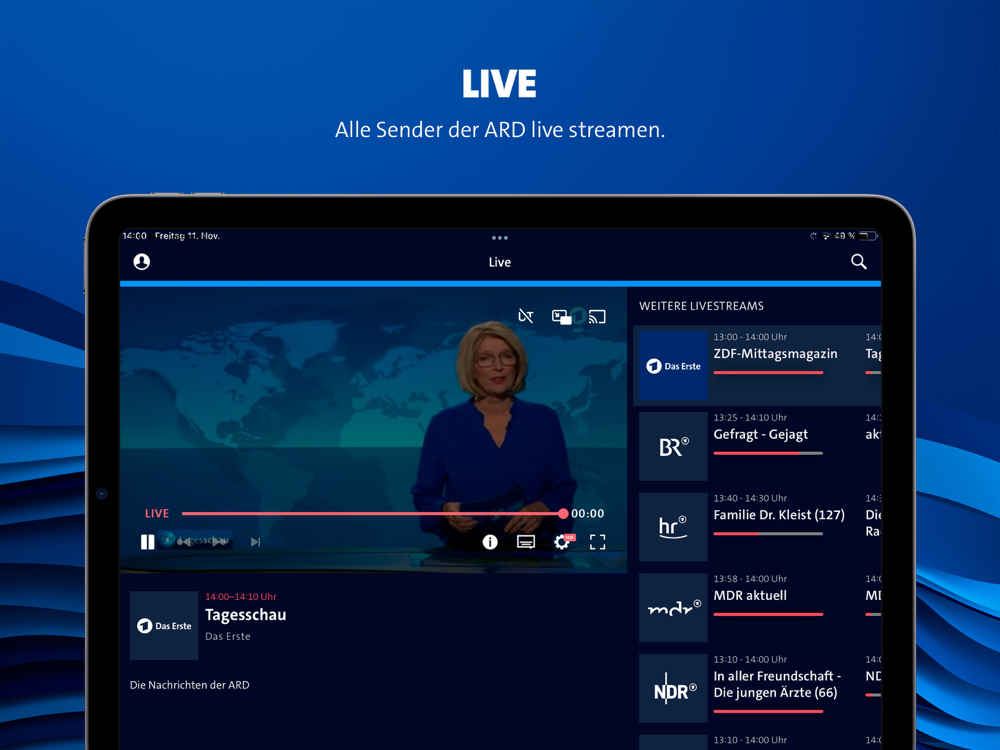
Task: Click the 00:00 time readout
Action: [587, 513]
